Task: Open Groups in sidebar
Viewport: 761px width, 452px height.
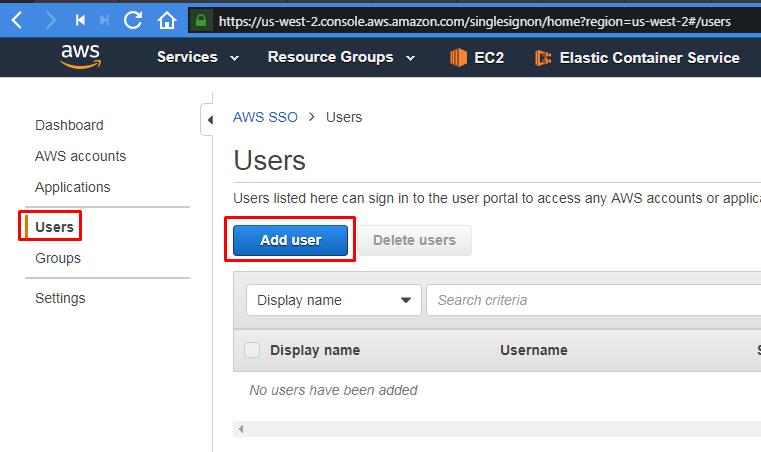Action: pos(58,258)
